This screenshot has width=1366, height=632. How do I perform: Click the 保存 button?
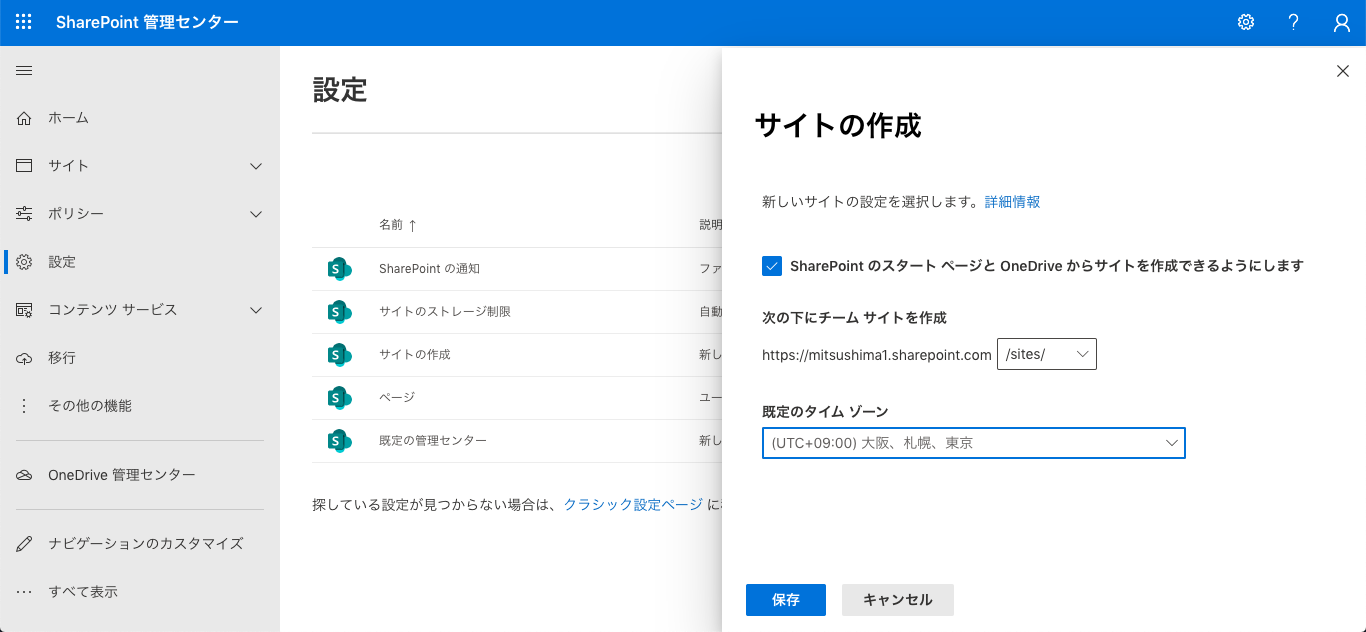786,600
